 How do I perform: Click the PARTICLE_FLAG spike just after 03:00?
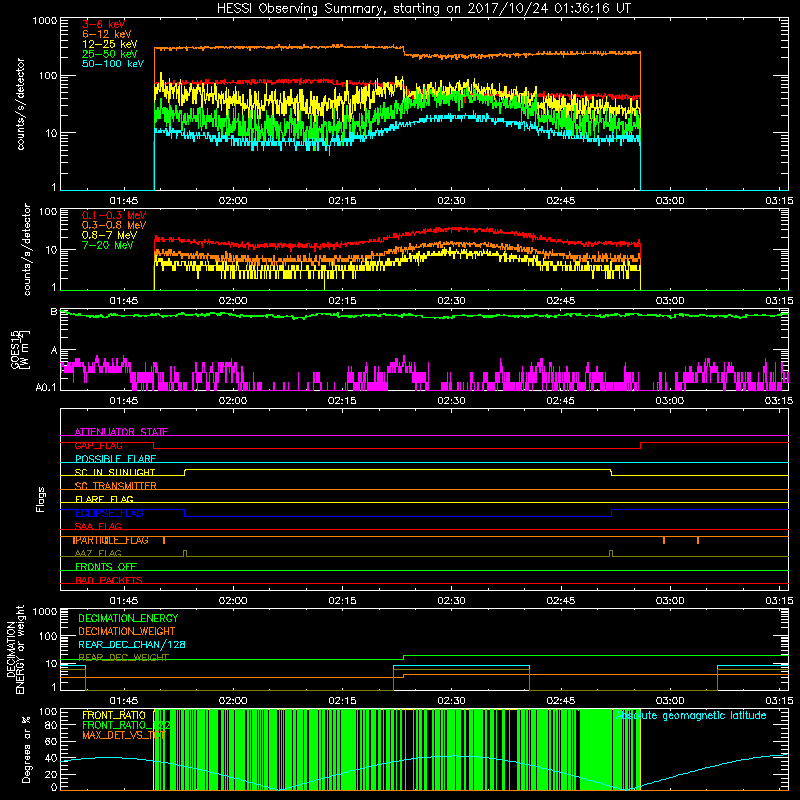click(x=698, y=540)
